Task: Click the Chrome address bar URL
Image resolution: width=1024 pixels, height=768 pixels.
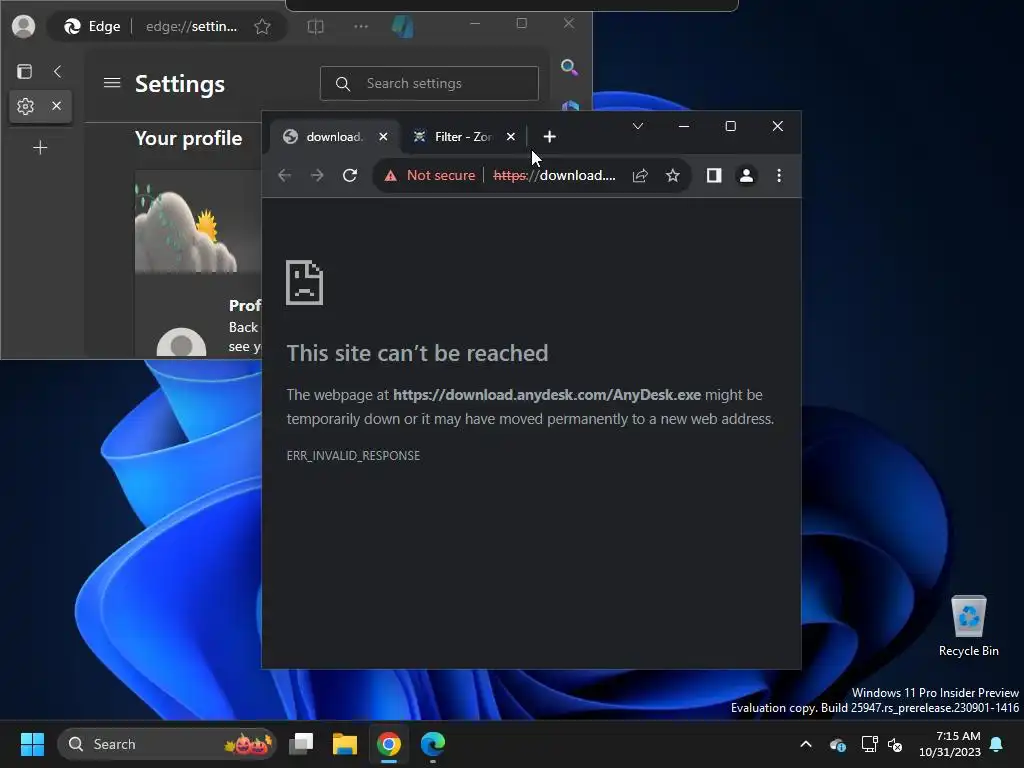Action: [x=554, y=175]
